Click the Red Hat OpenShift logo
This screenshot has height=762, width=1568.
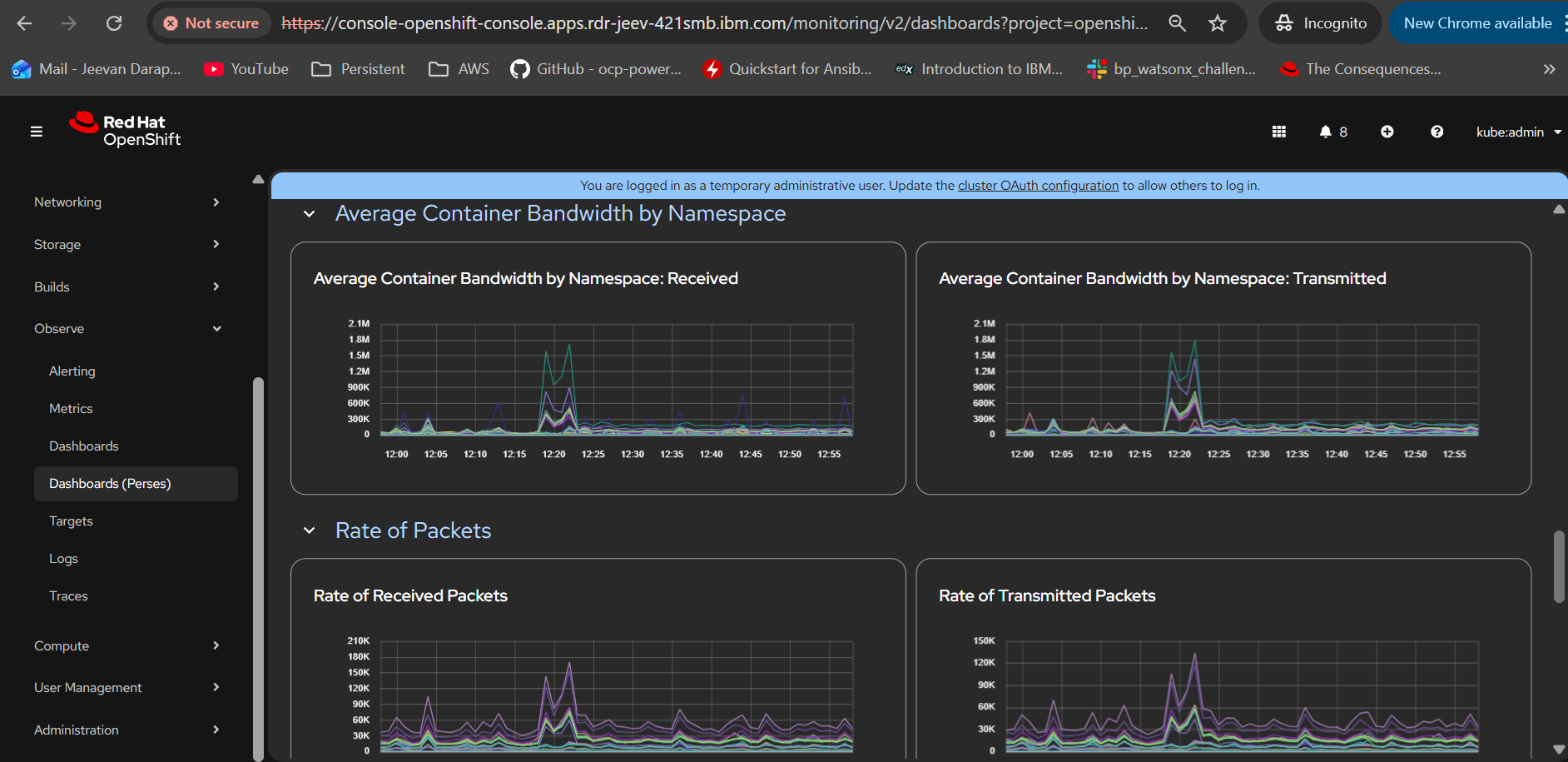(x=126, y=131)
